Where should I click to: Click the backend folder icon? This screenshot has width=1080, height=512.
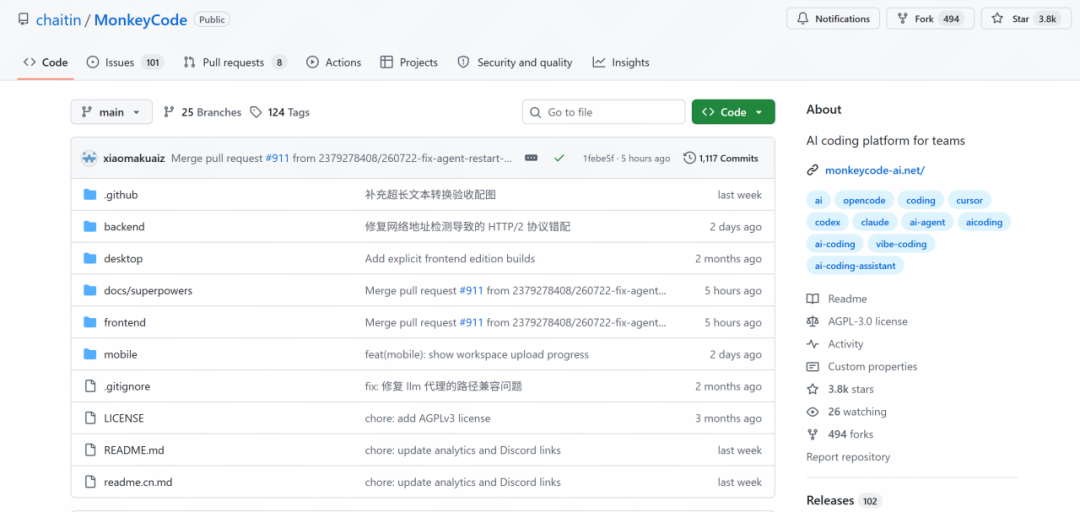90,227
